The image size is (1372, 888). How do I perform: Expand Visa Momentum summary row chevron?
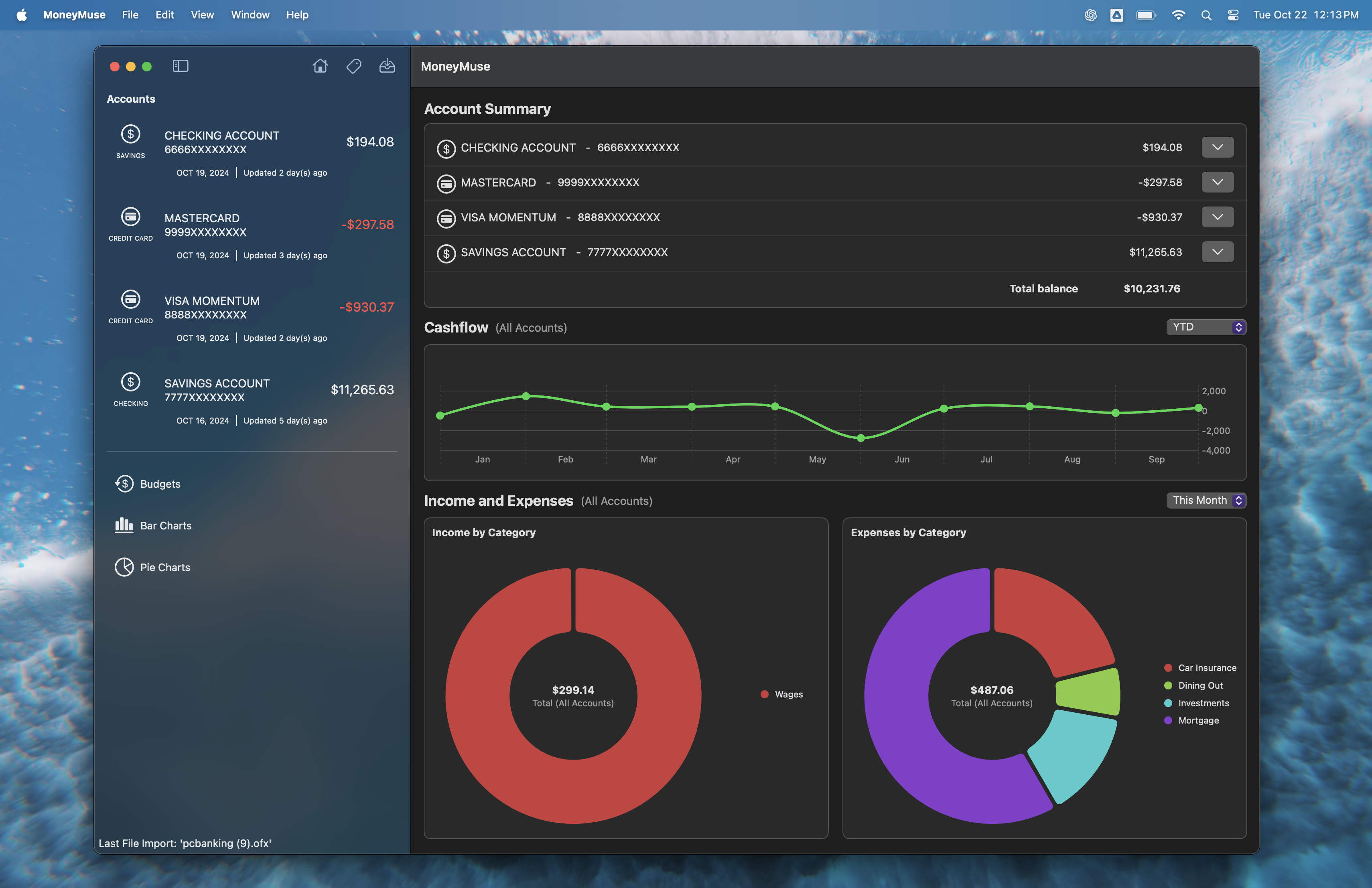coord(1218,217)
